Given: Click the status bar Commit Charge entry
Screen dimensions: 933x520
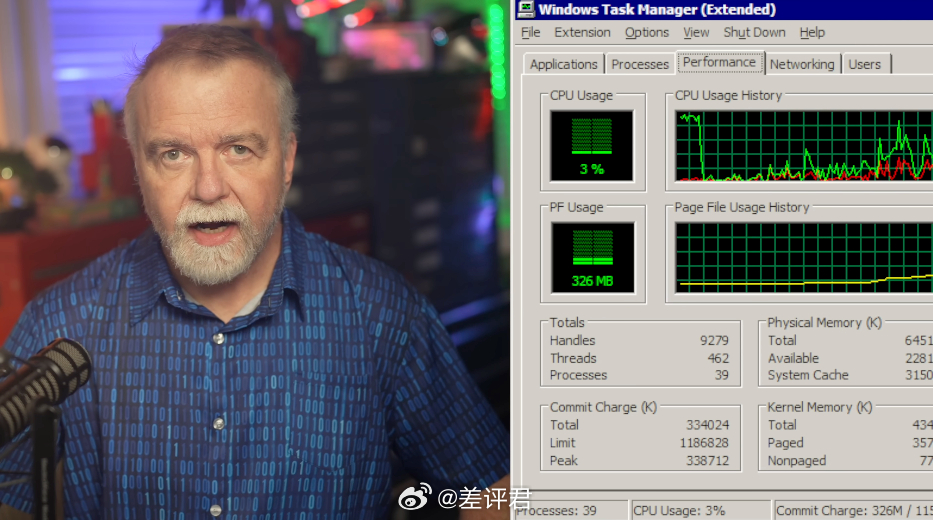Looking at the screenshot, I should click(x=854, y=510).
